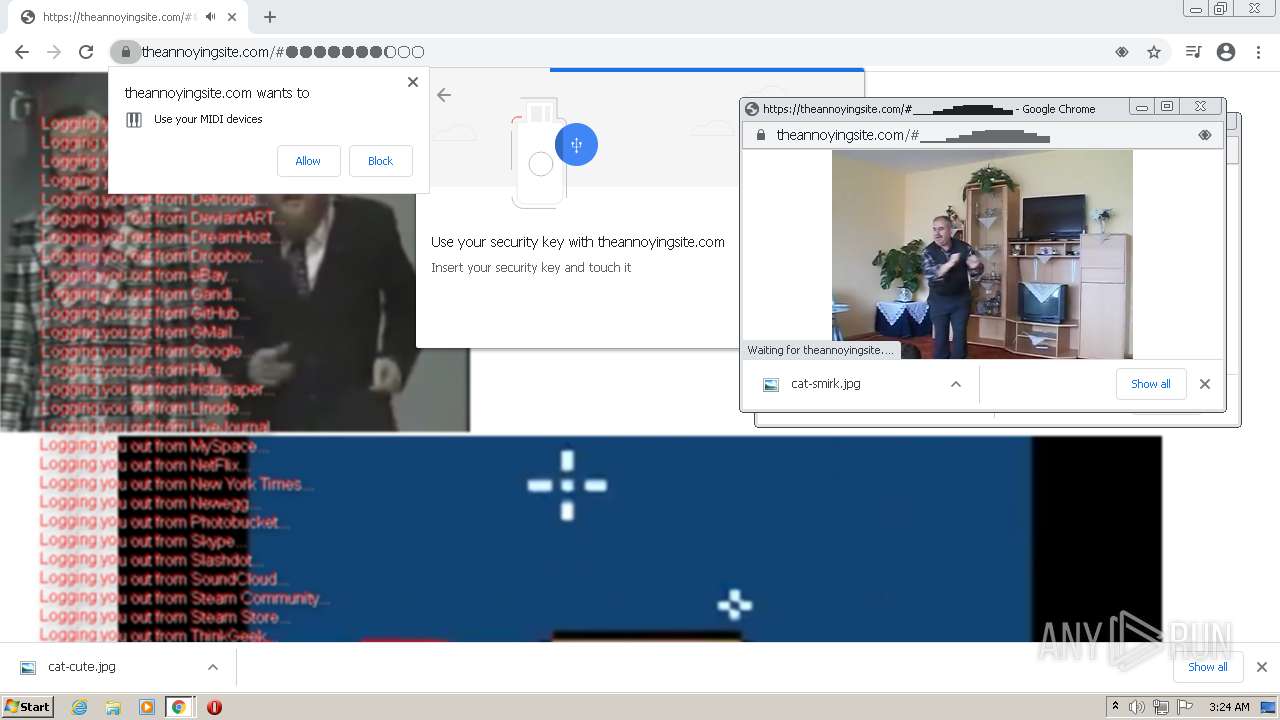The width and height of the screenshot is (1280, 720).
Task: Click the popup window globe favicon
Action: pos(752,109)
